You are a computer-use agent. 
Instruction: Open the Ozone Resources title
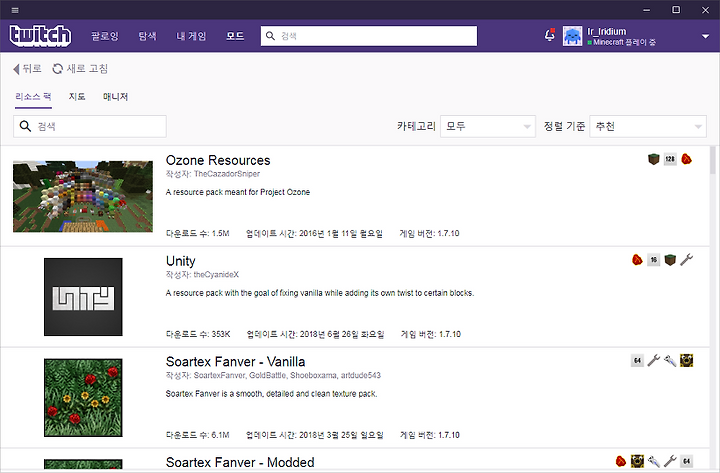point(218,160)
